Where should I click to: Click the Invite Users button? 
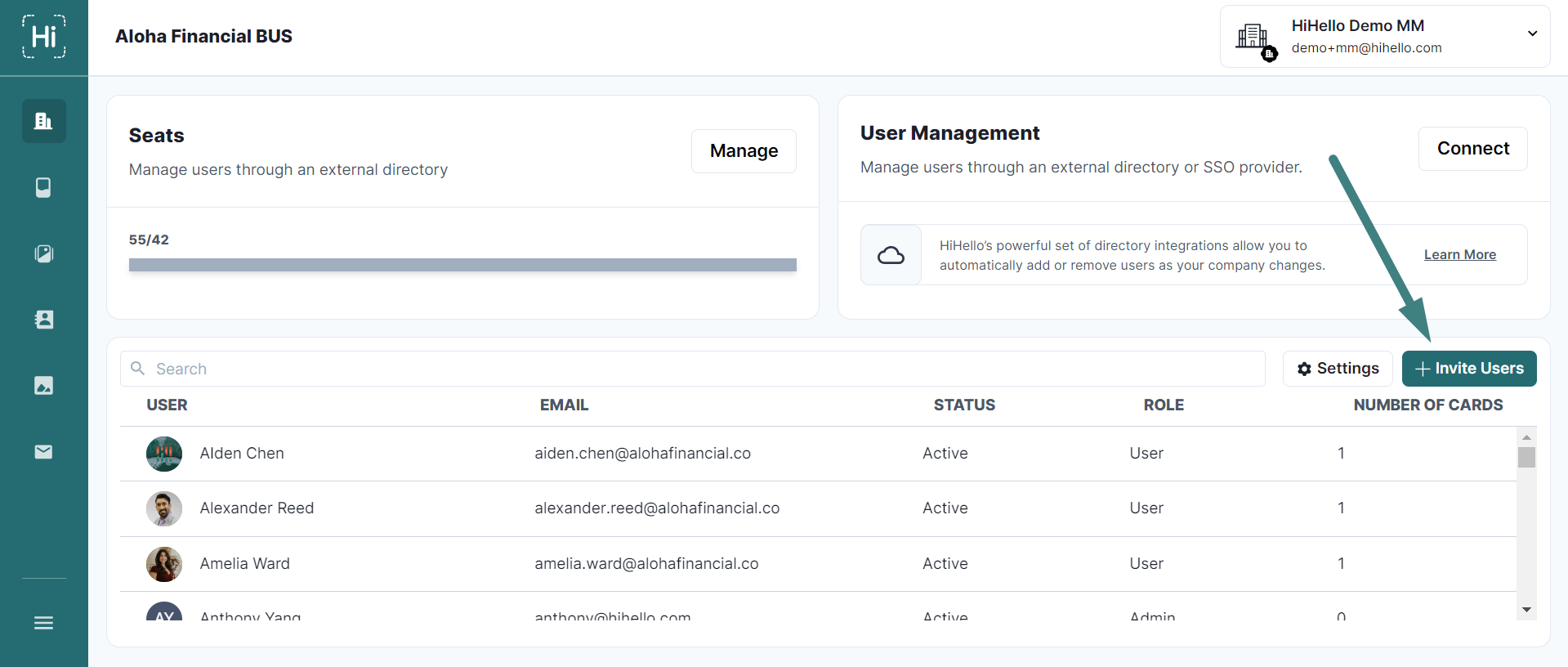click(1468, 369)
